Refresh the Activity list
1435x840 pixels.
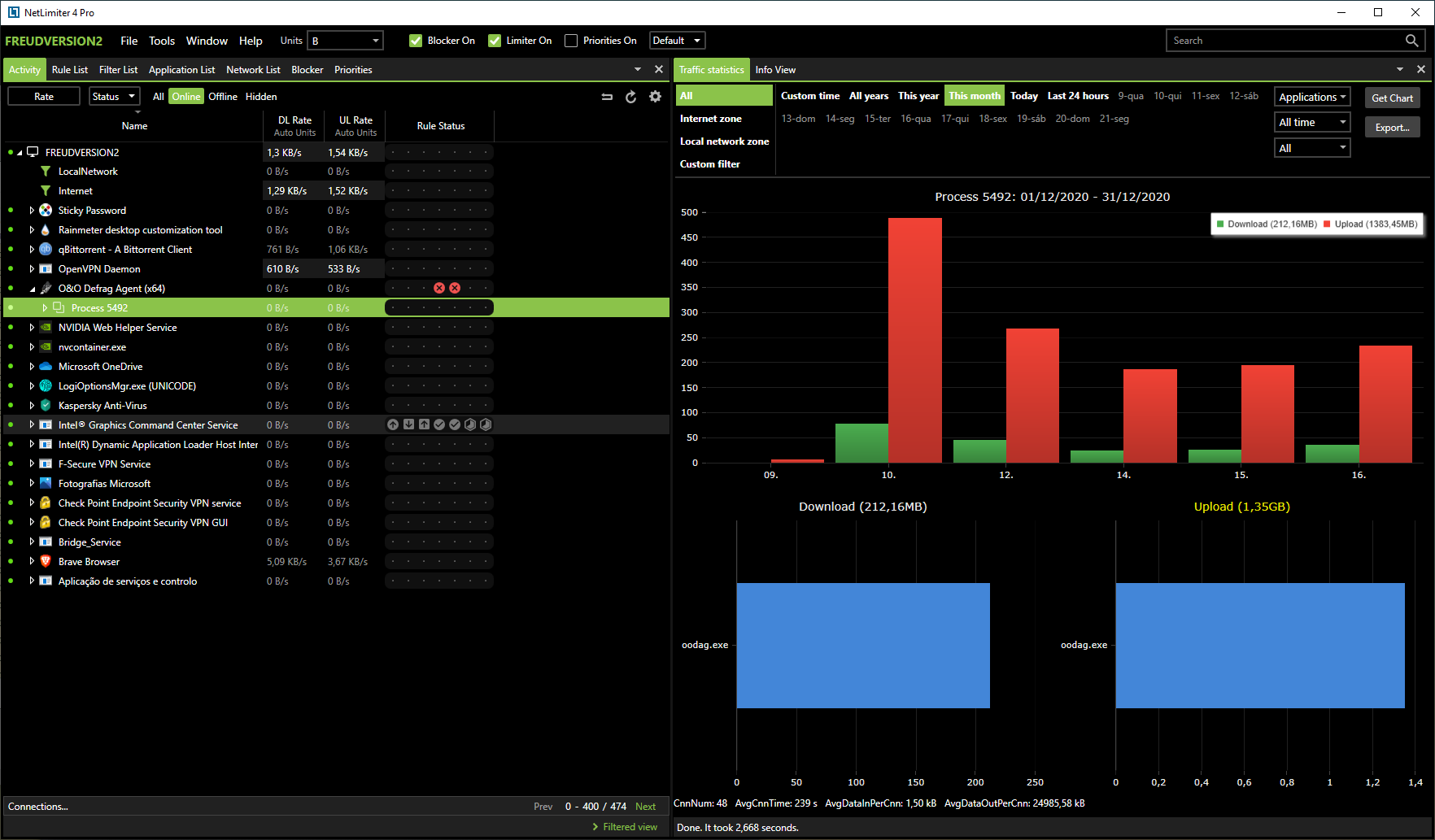(630, 97)
